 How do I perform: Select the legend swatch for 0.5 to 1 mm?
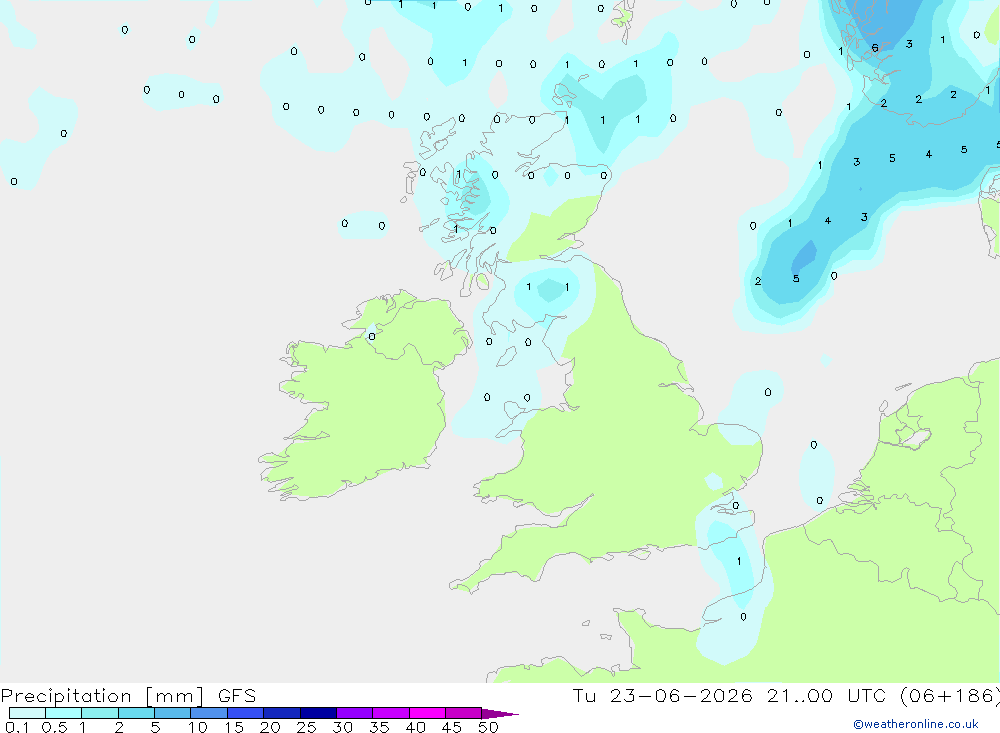click(x=64, y=713)
